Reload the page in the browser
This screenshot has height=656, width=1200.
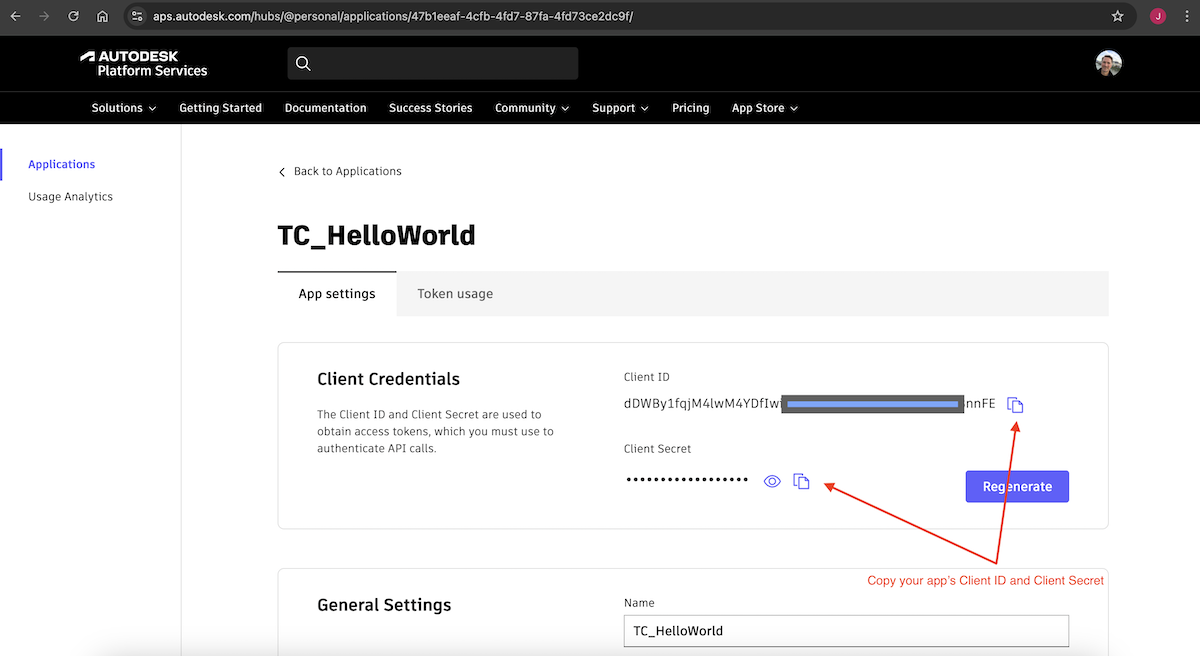[x=73, y=17]
